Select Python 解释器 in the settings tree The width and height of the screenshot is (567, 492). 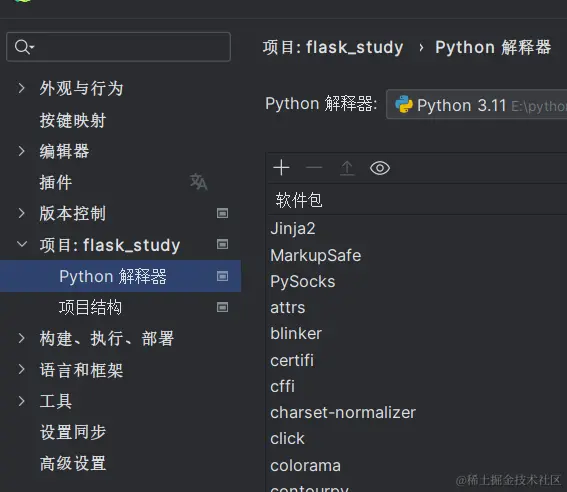120,276
